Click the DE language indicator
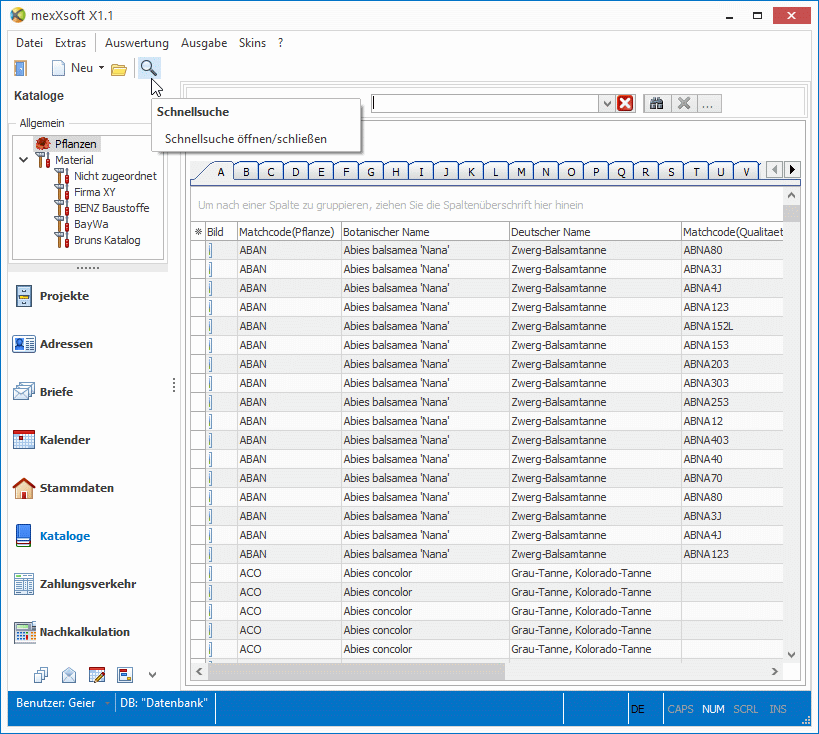Image resolution: width=819 pixels, height=734 pixels. 638,709
